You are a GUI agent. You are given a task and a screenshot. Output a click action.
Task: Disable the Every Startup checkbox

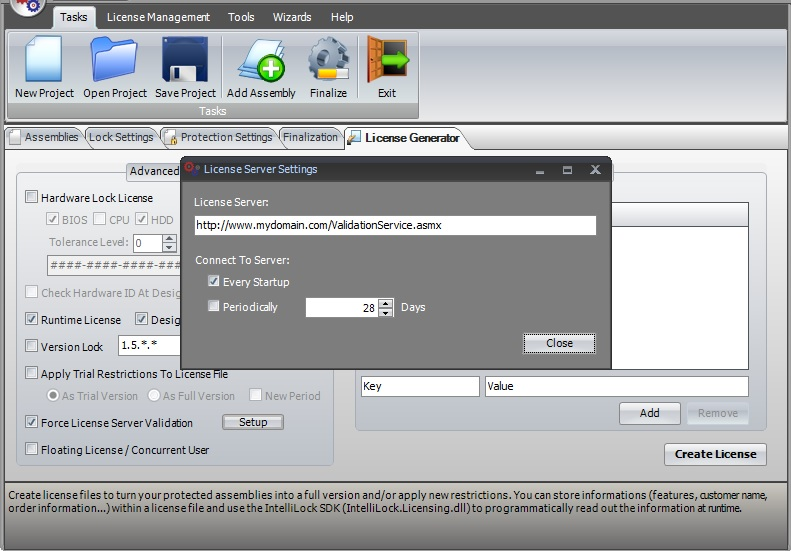click(x=214, y=282)
